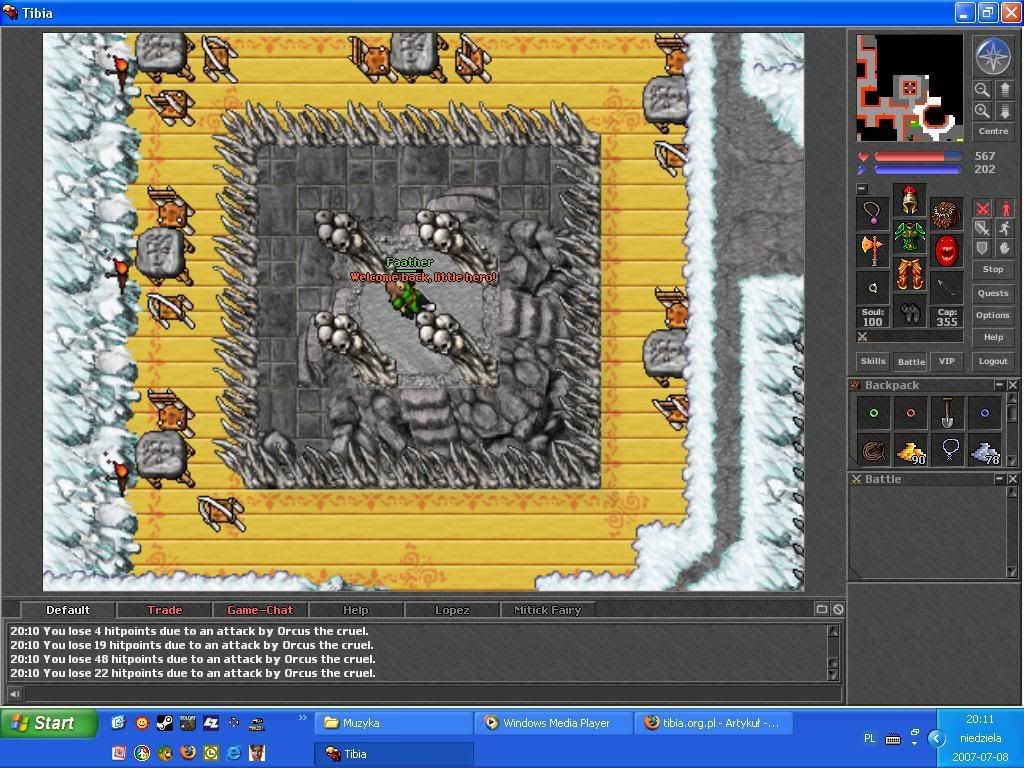The height and width of the screenshot is (768, 1024).
Task: Toggle stand while fighting mode
Action: pyautogui.click(x=1005, y=208)
